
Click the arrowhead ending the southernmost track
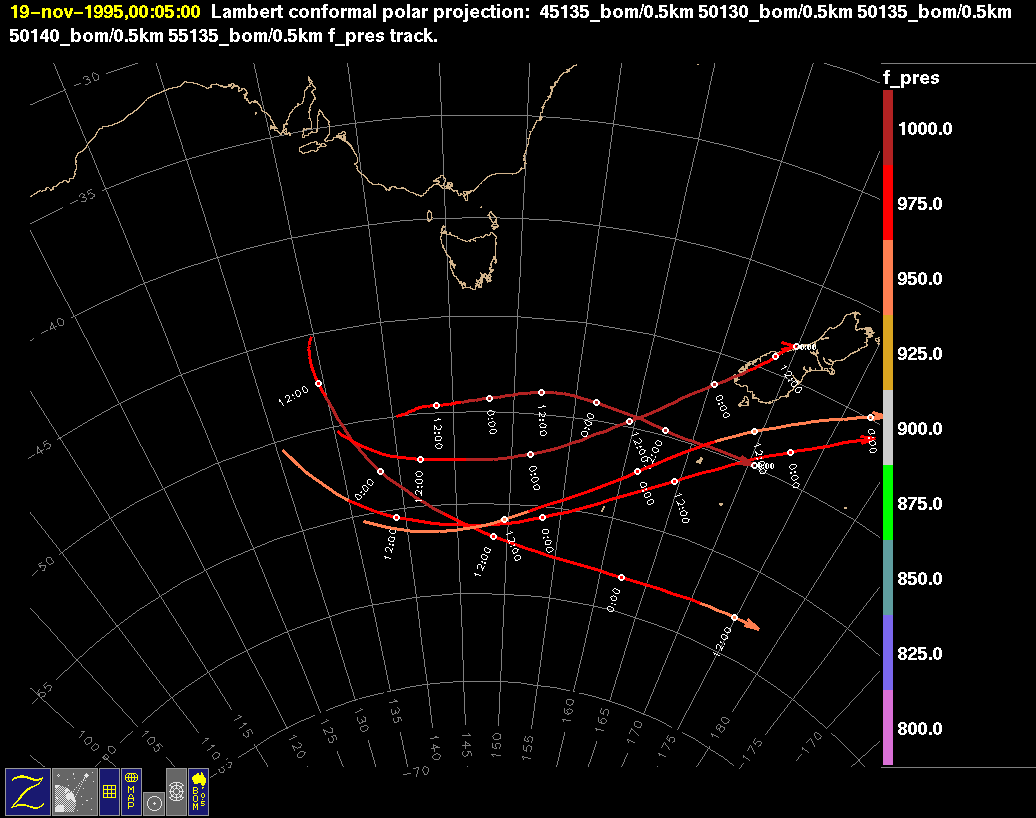click(x=752, y=626)
